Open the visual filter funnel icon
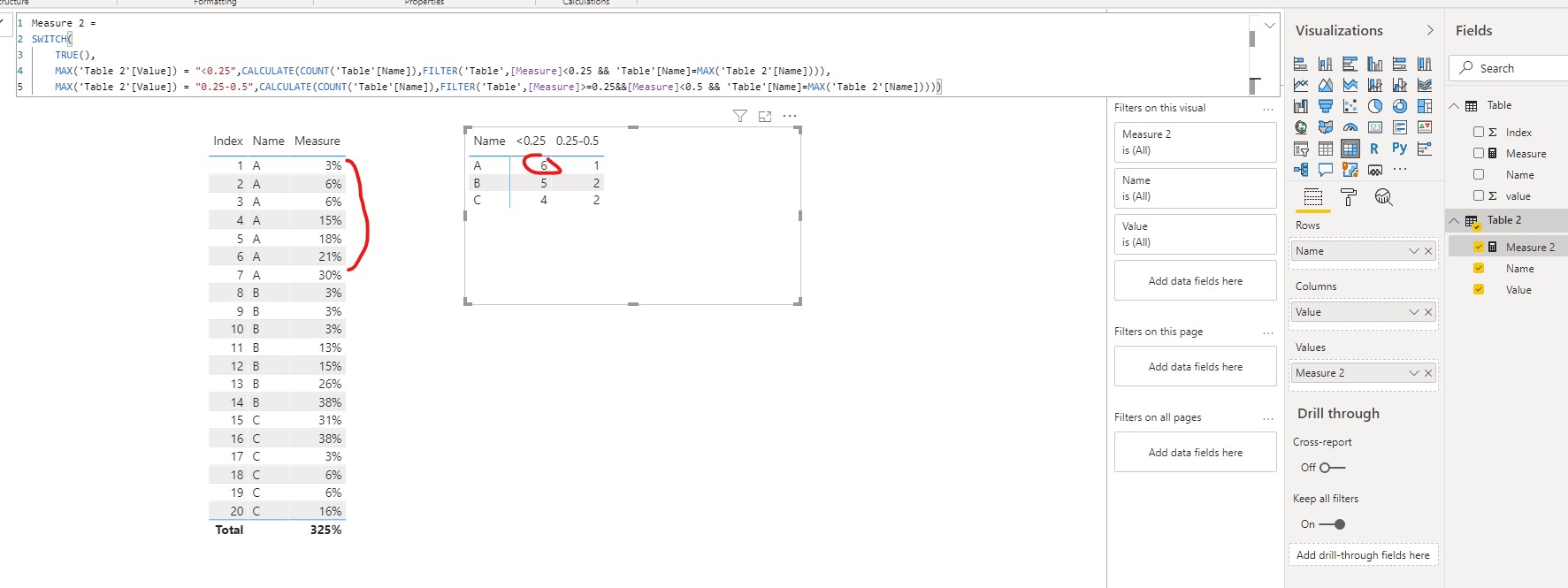Viewport: 1568px width, 588px height. pos(740,116)
